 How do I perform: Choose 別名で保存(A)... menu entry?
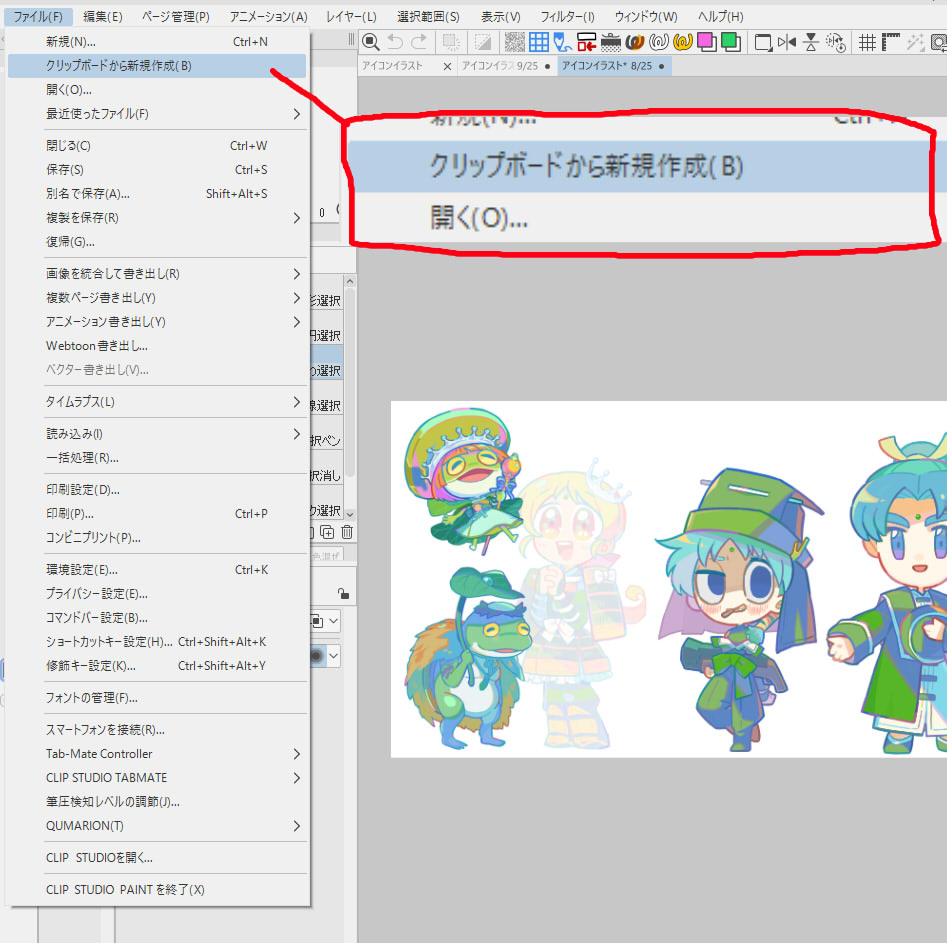click(x=157, y=194)
